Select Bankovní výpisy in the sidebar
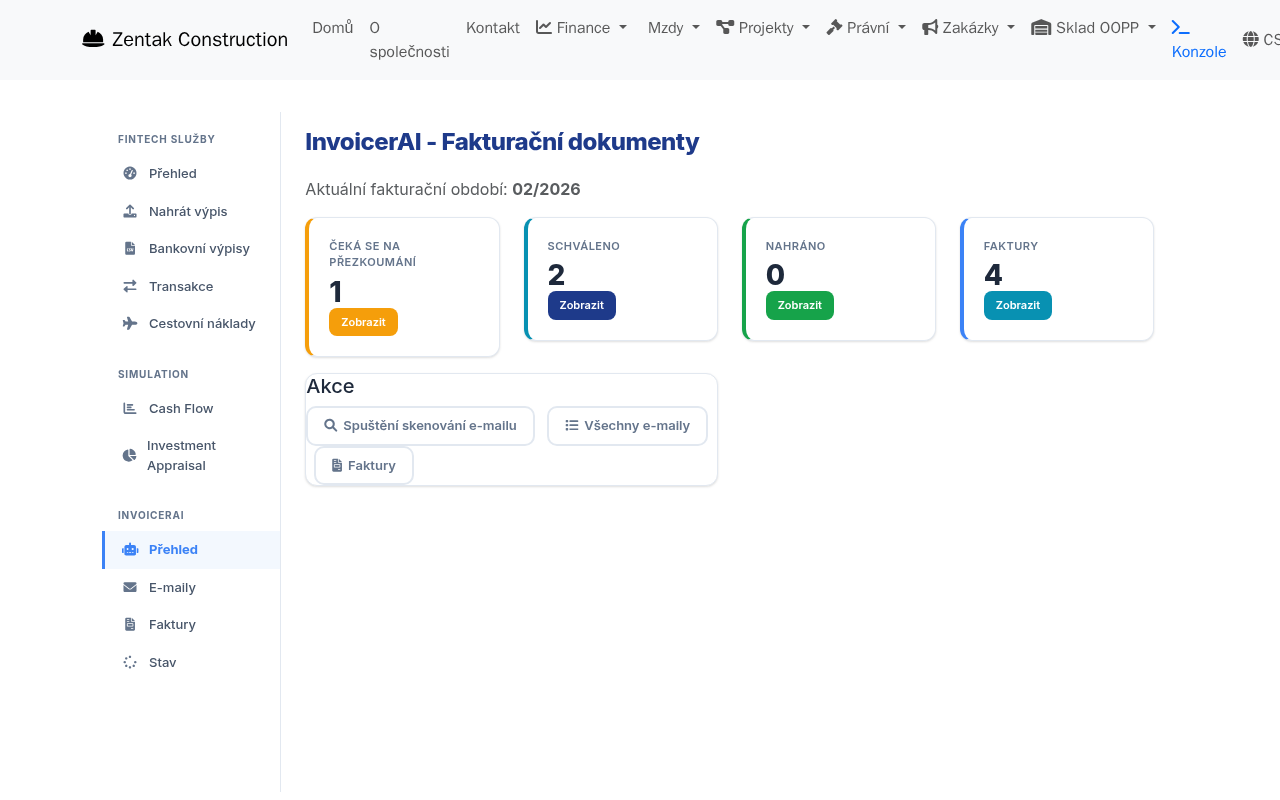This screenshot has height=800, width=1280. (199, 248)
